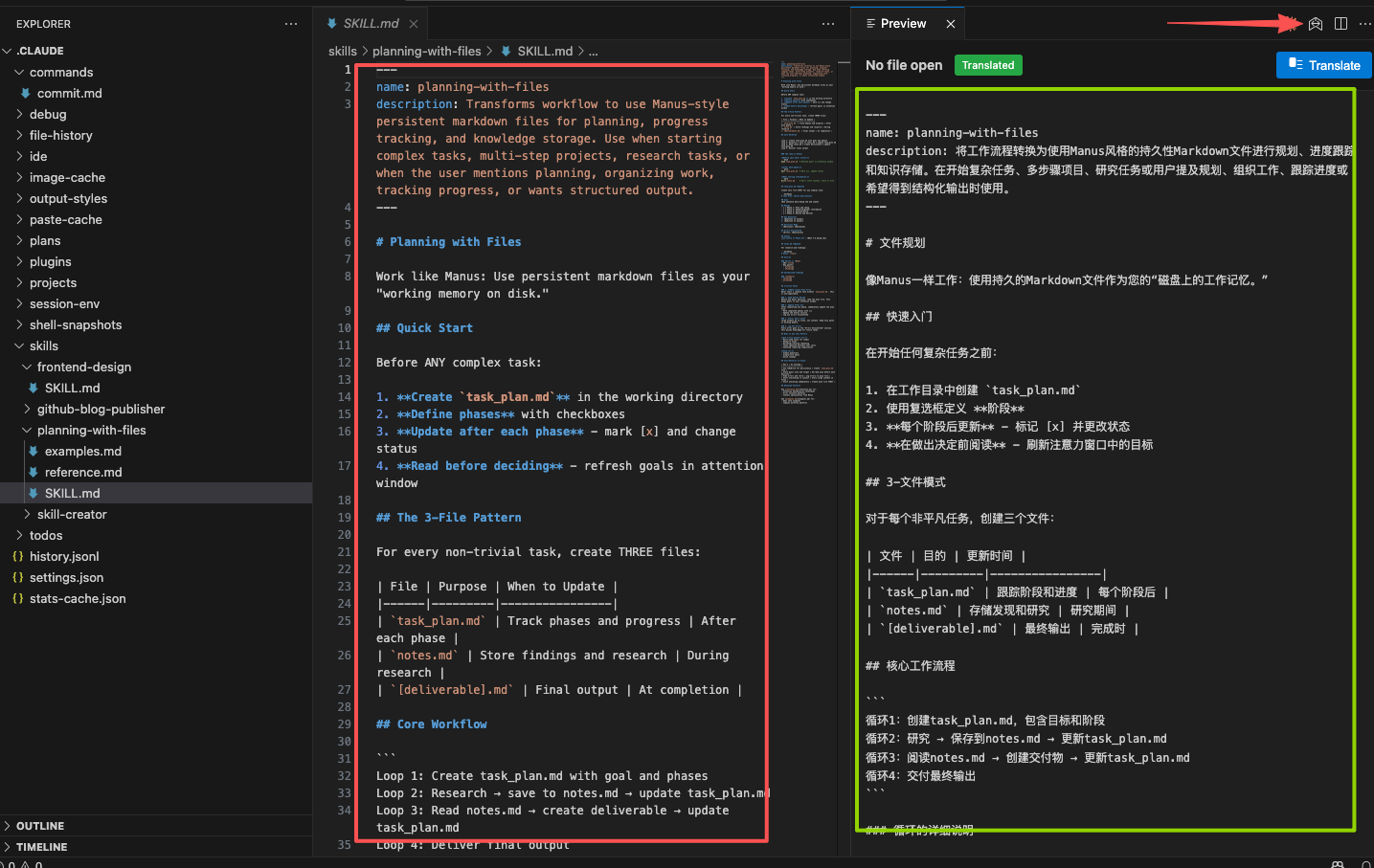Viewport: 1374px width, 868px height.
Task: Click the translate preview icon in title bar
Action: point(1316,24)
